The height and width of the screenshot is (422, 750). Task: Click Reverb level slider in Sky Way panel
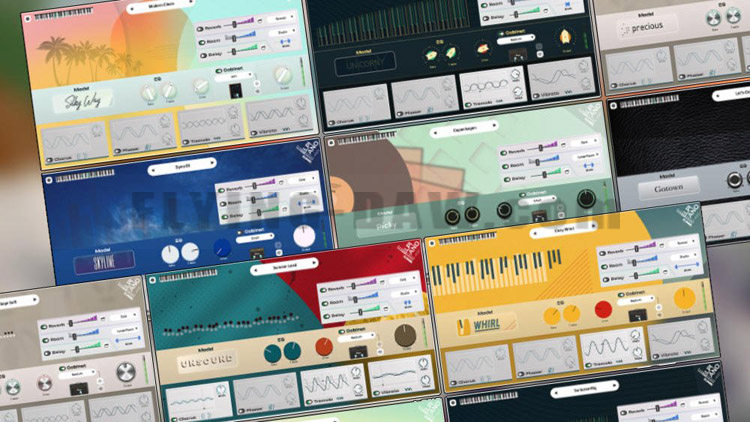click(x=238, y=23)
